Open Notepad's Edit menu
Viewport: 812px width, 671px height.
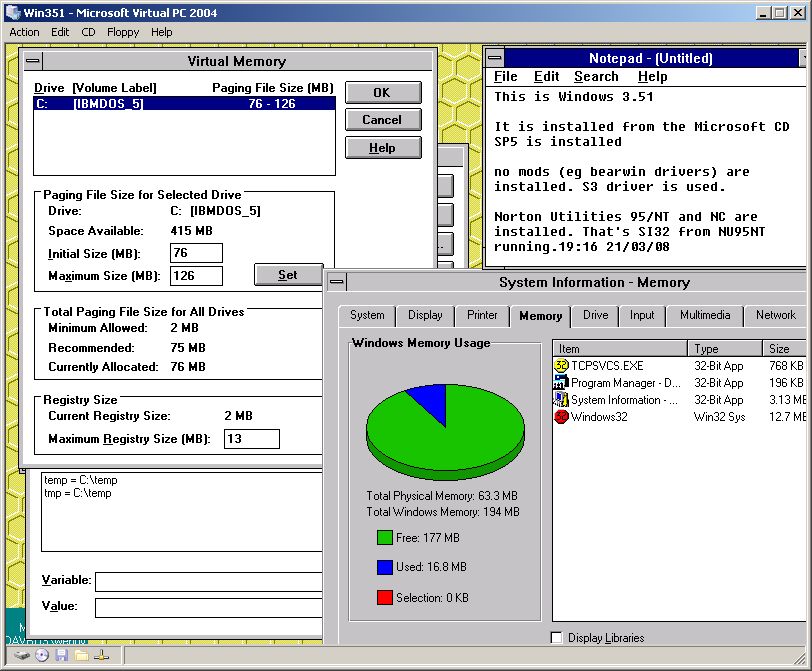[x=546, y=77]
